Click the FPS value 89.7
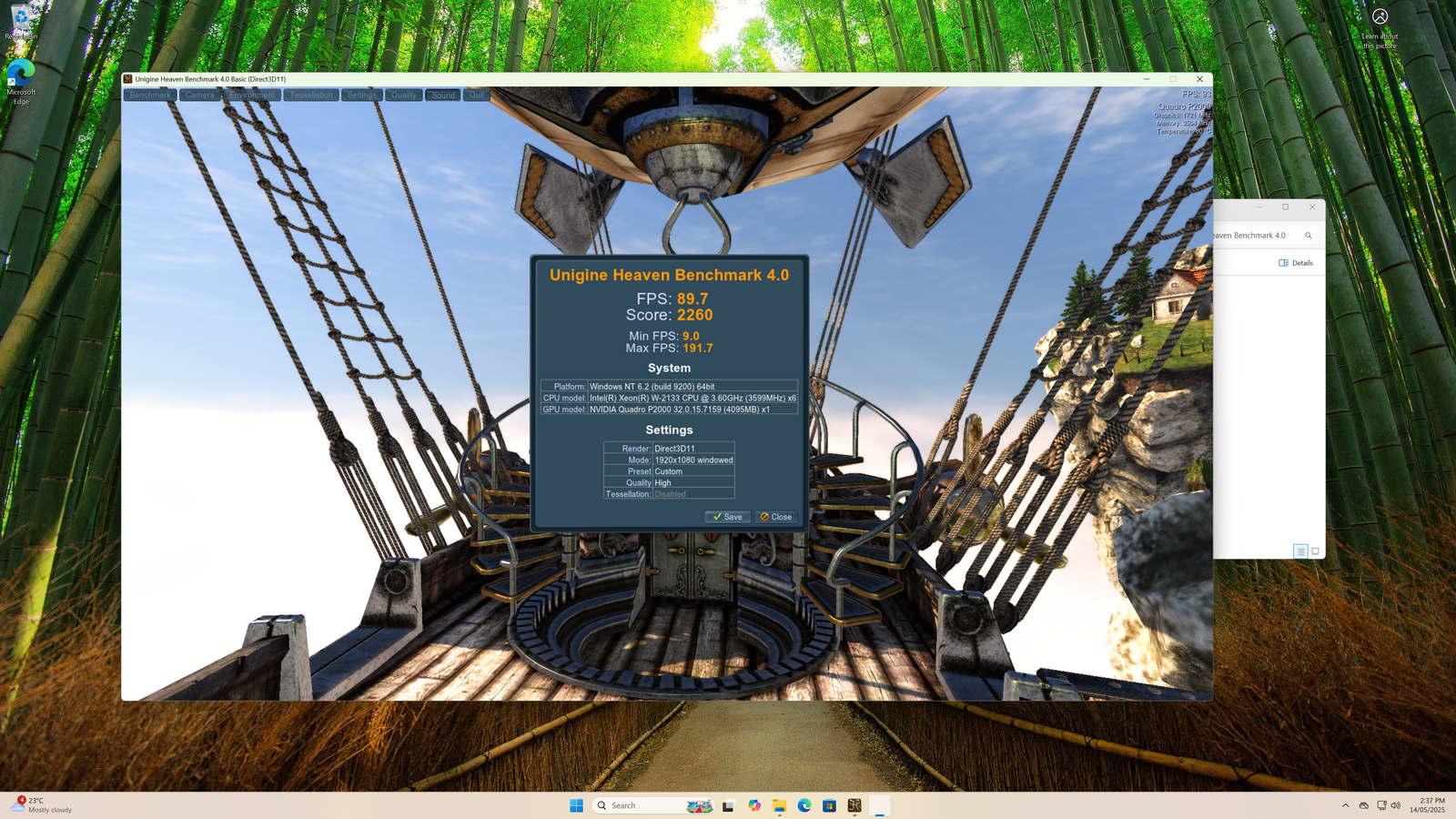Viewport: 1456px width, 819px height. (x=693, y=298)
